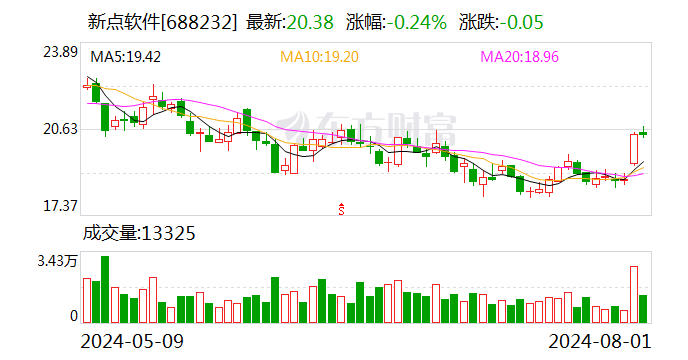Click the price change 涨跌:-0.05
Viewport: 688px width, 360px height.
(501, 22)
